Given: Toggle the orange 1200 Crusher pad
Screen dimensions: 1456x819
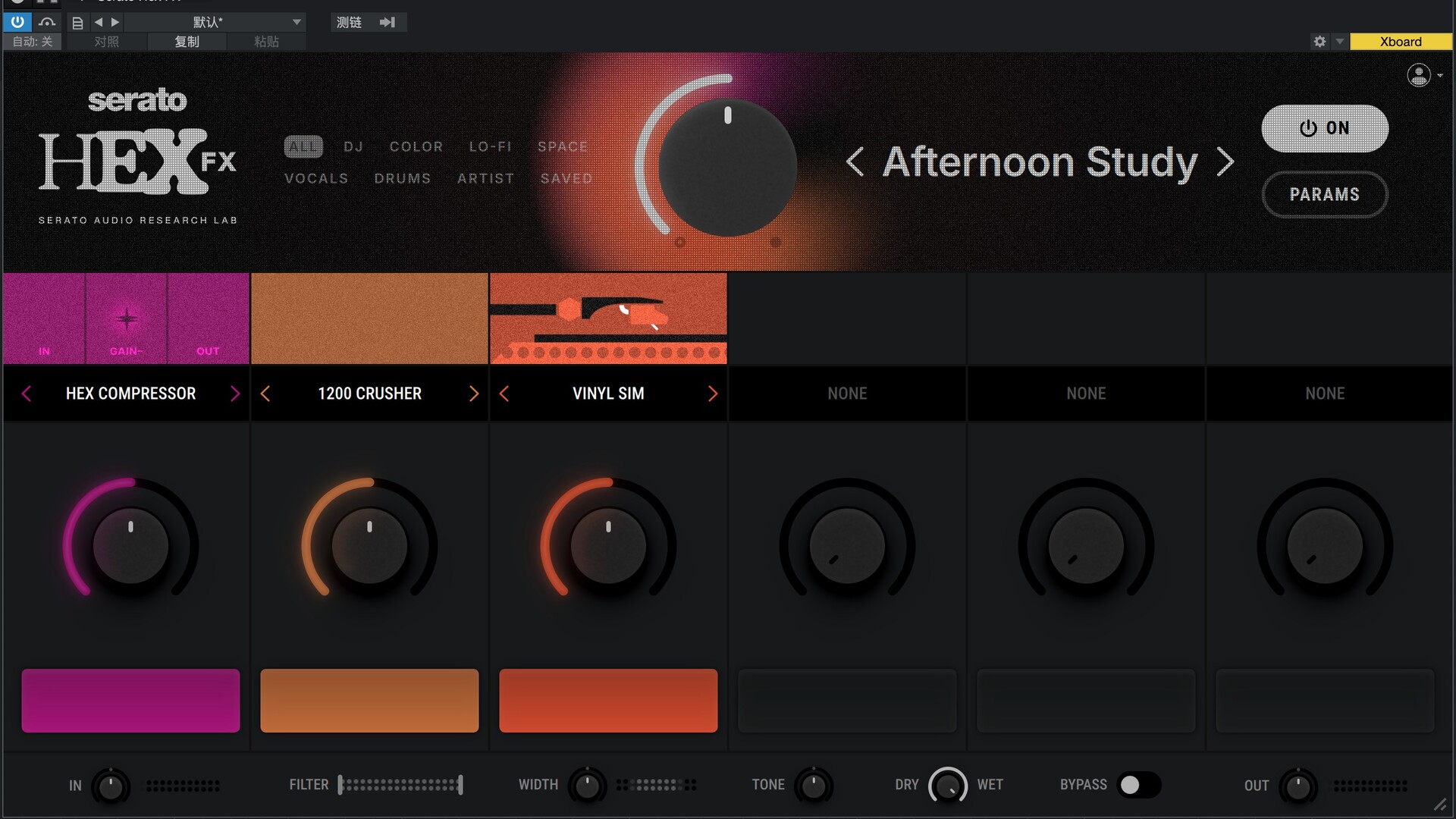Looking at the screenshot, I should [x=369, y=701].
